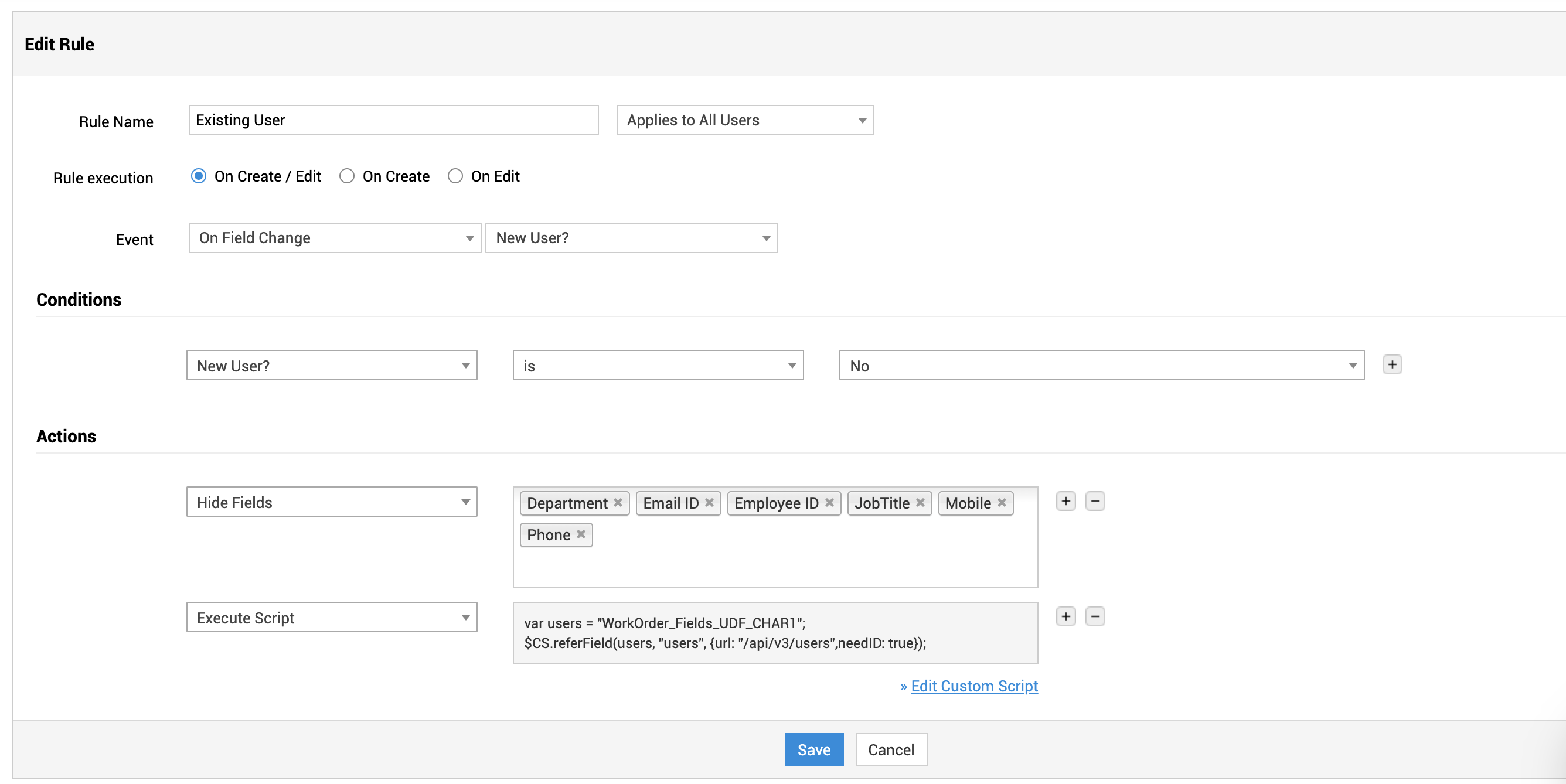Remove Department tag from hidden fields
Screen dimensions: 1566x784
pos(618,503)
